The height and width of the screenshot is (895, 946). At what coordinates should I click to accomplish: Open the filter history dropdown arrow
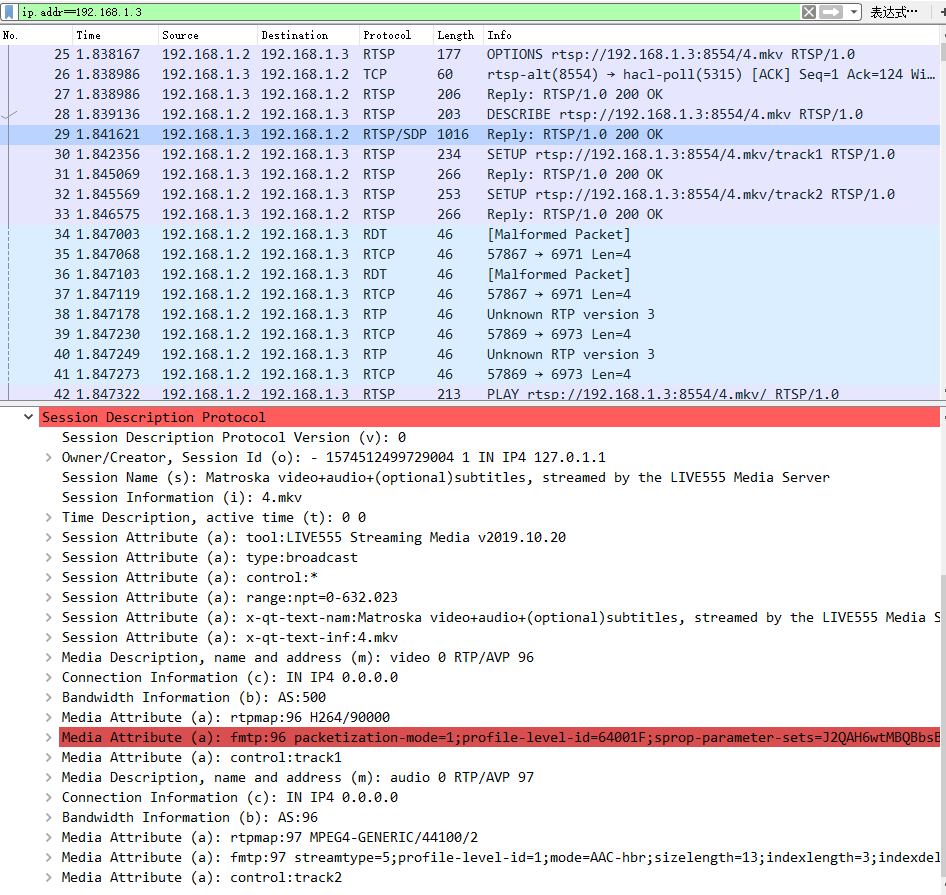pos(853,12)
